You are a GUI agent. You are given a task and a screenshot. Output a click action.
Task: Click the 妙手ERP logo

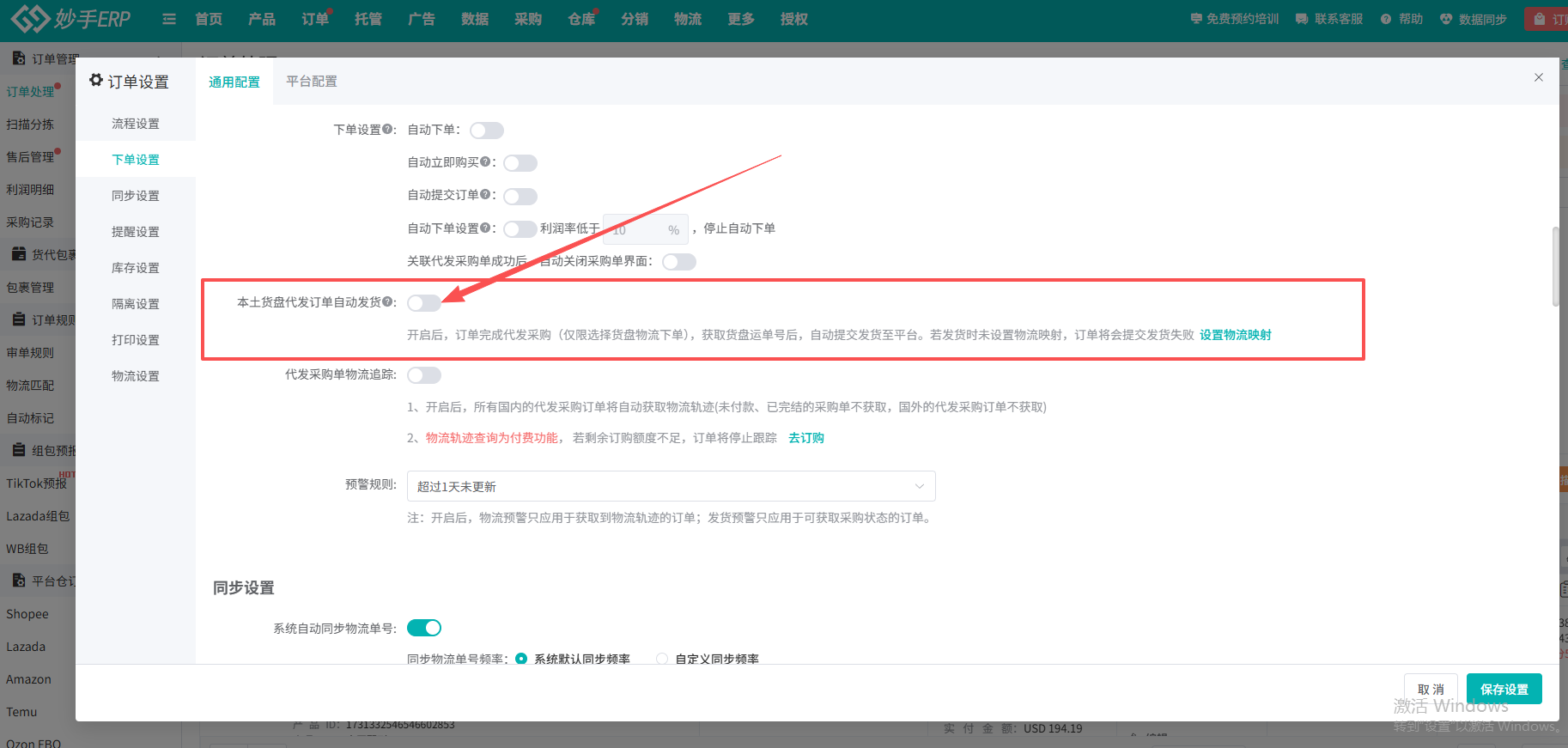pos(70,18)
